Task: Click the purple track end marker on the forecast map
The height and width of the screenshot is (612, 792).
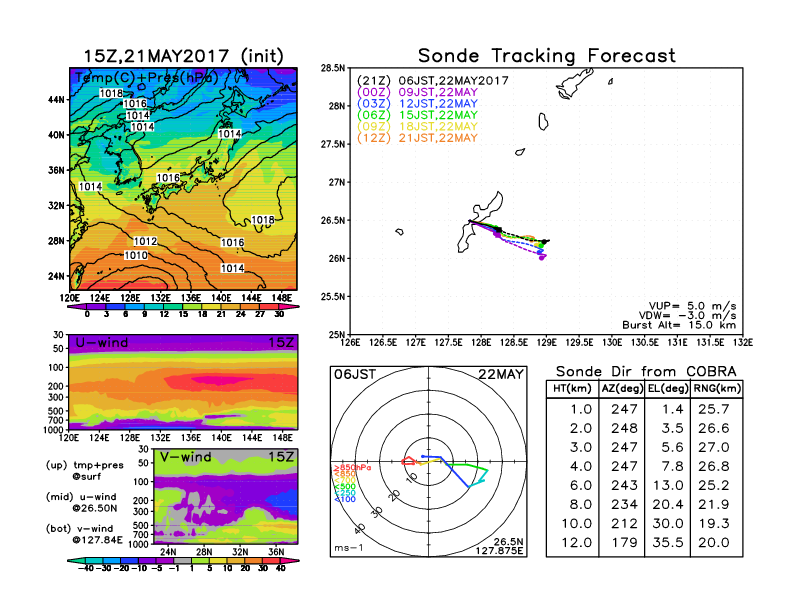Action: pyautogui.click(x=541, y=258)
